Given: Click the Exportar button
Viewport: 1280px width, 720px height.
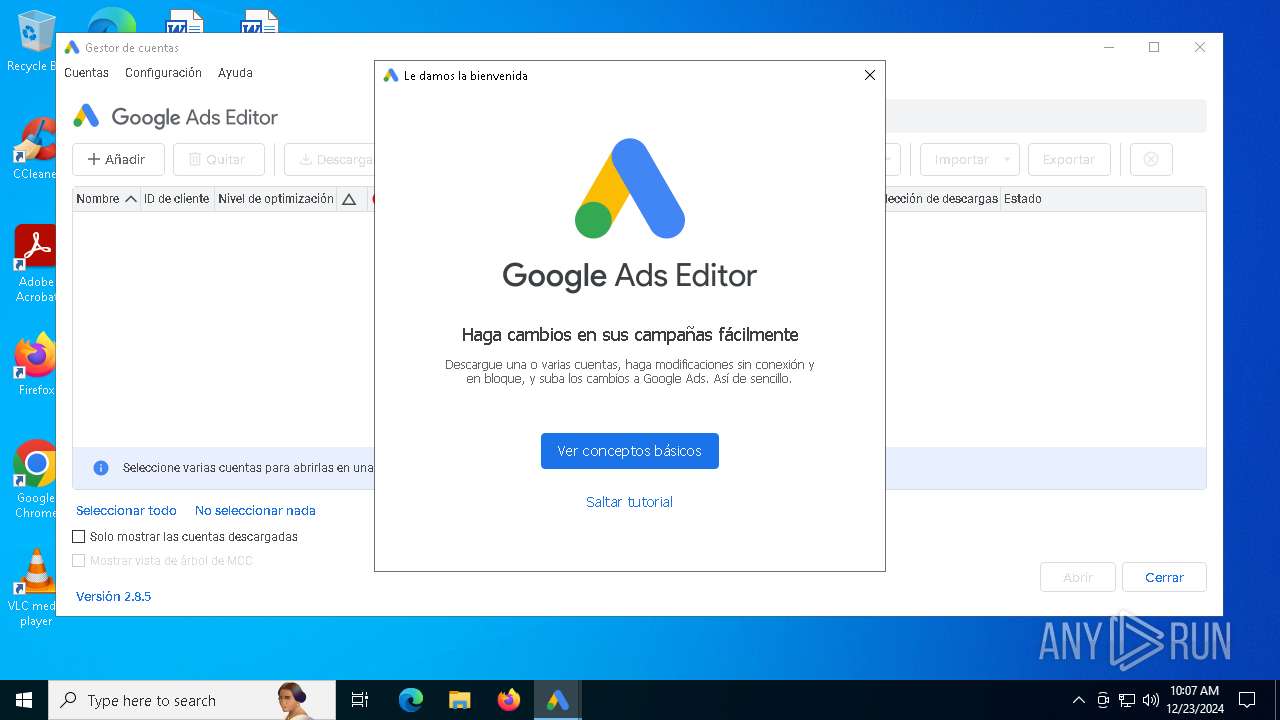Looking at the screenshot, I should 1069,159.
